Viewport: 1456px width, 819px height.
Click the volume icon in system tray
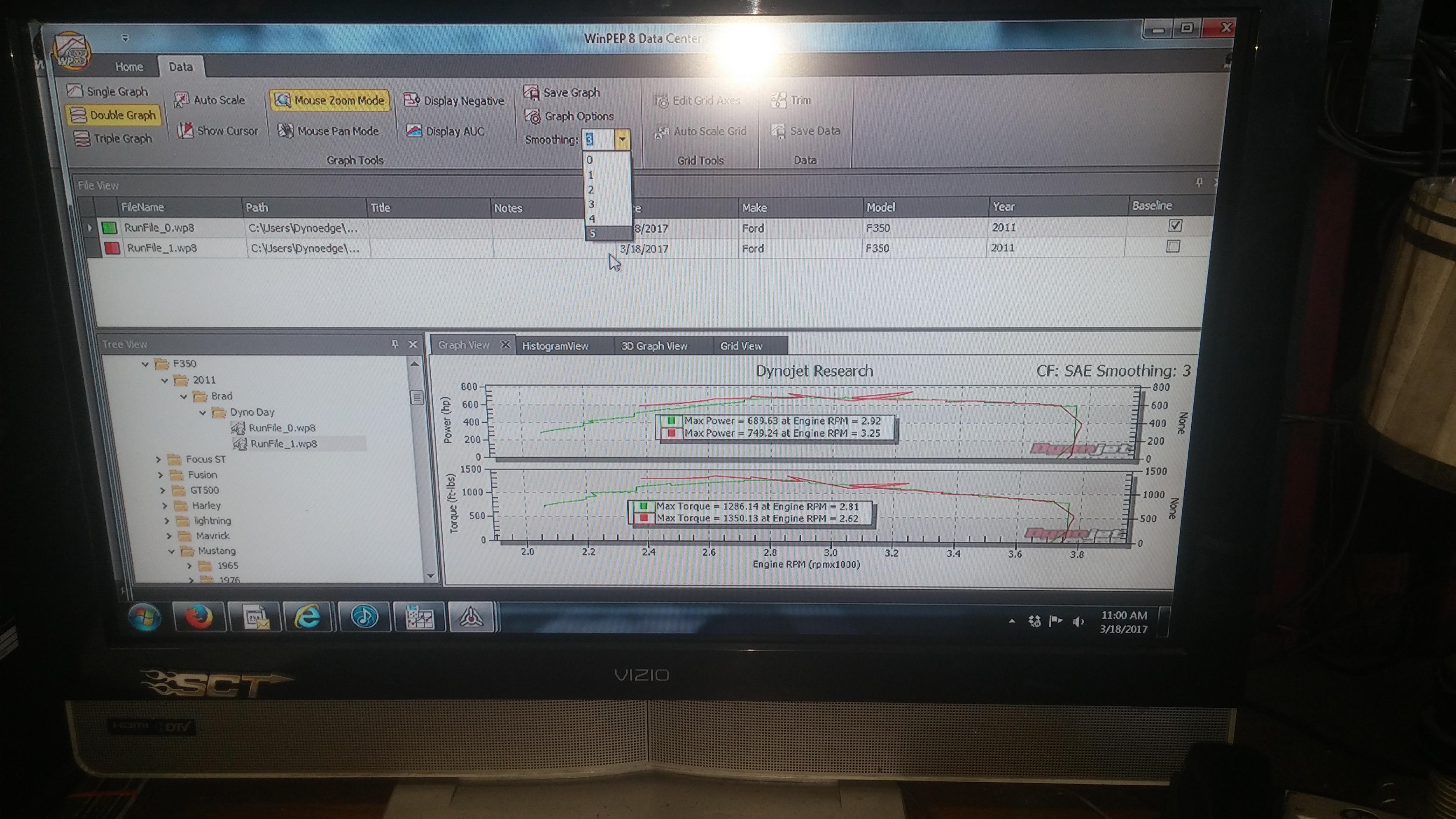click(x=1079, y=622)
